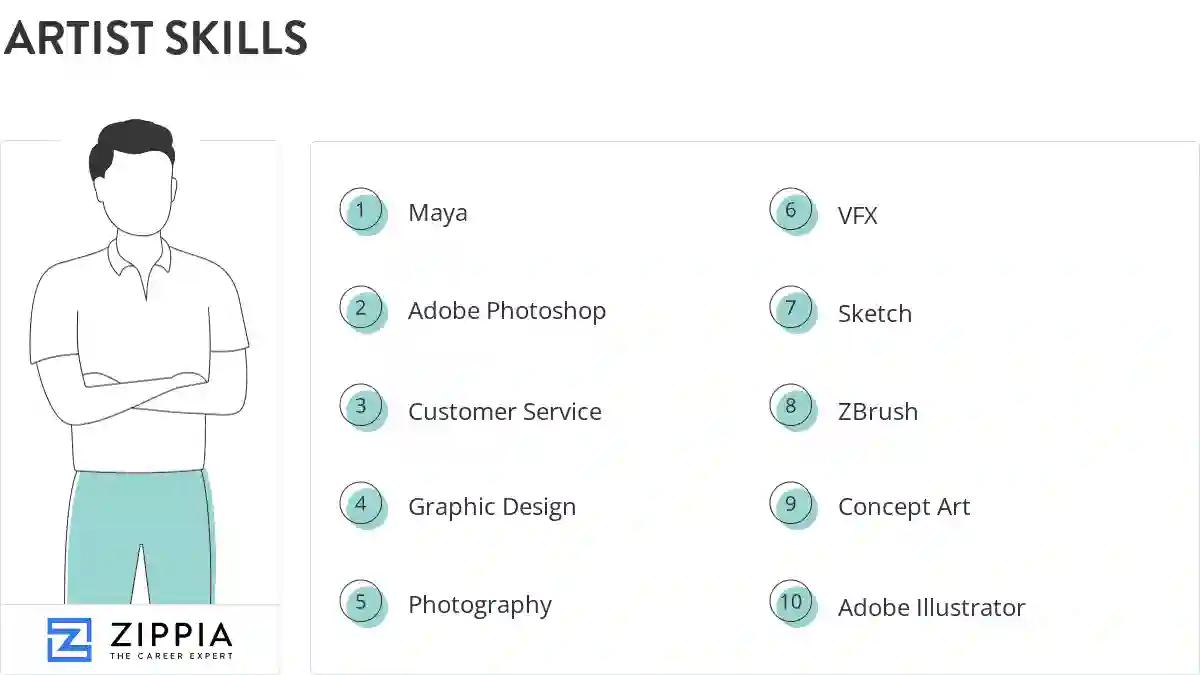This screenshot has height=675, width=1200.
Task: Select the number 8 circle badge
Action: pos(791,406)
